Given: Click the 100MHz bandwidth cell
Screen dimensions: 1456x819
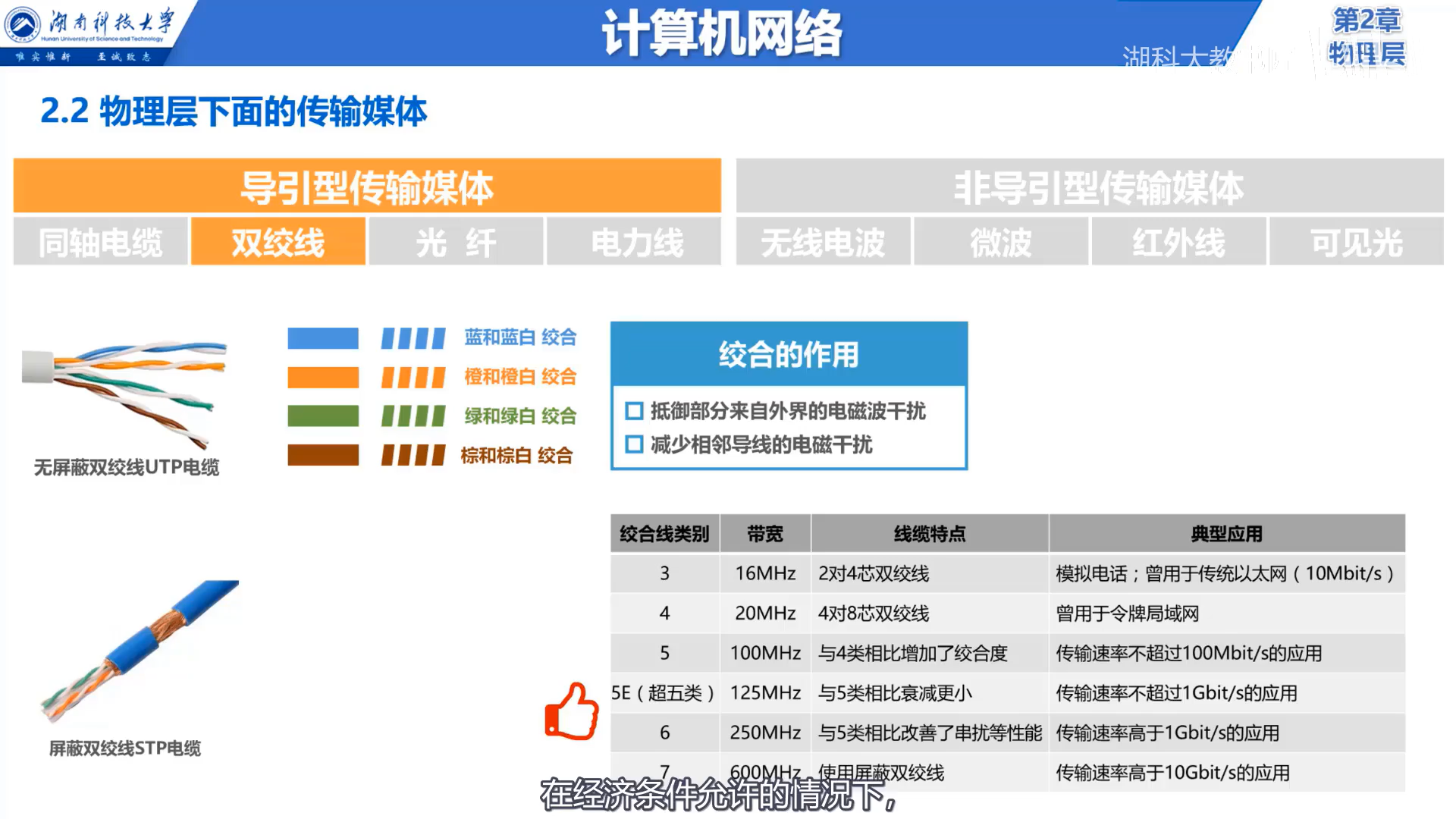Looking at the screenshot, I should coord(765,653).
